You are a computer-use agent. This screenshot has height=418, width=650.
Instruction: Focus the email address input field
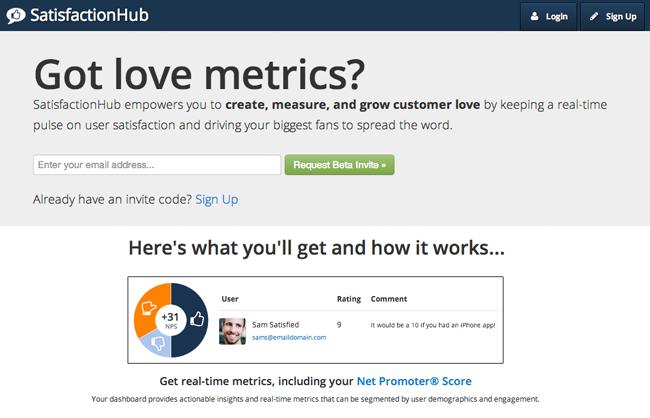click(x=157, y=165)
